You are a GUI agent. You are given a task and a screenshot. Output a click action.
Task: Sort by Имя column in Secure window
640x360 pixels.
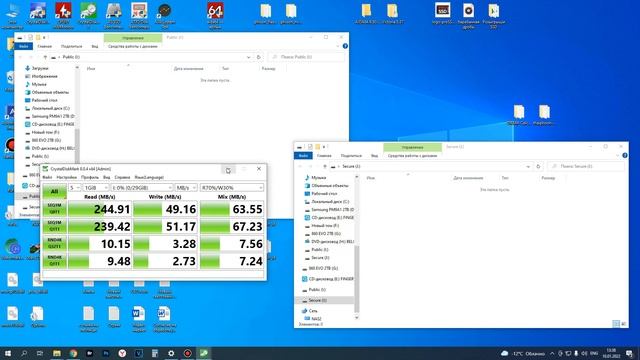click(371, 178)
